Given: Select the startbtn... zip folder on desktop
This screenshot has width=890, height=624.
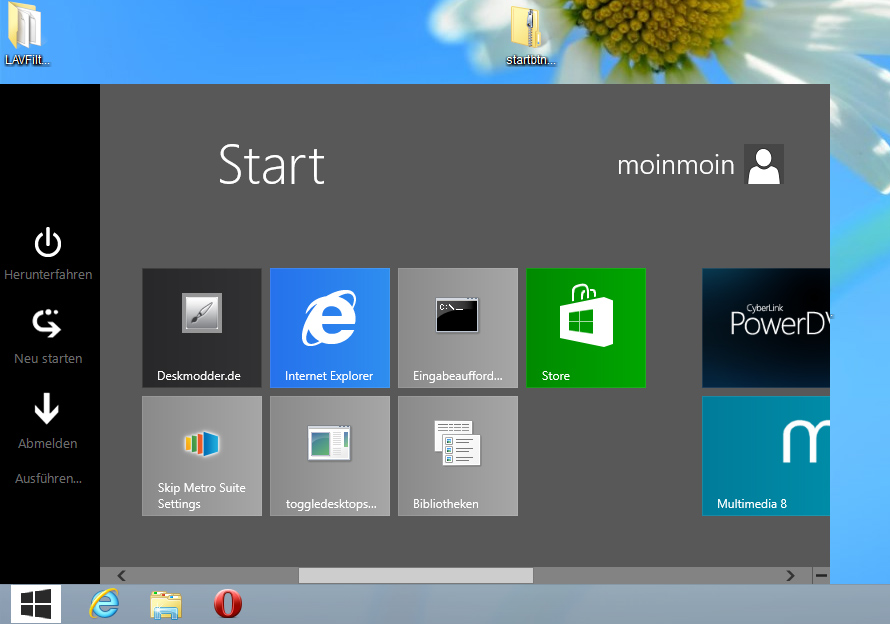Looking at the screenshot, I should [530, 35].
